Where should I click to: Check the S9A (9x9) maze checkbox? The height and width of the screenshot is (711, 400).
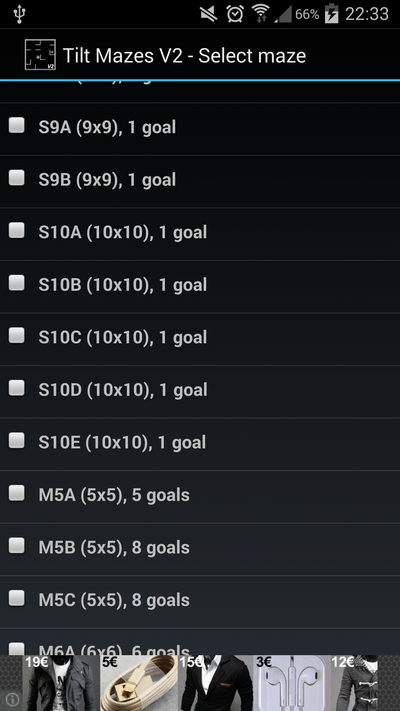pos(17,125)
